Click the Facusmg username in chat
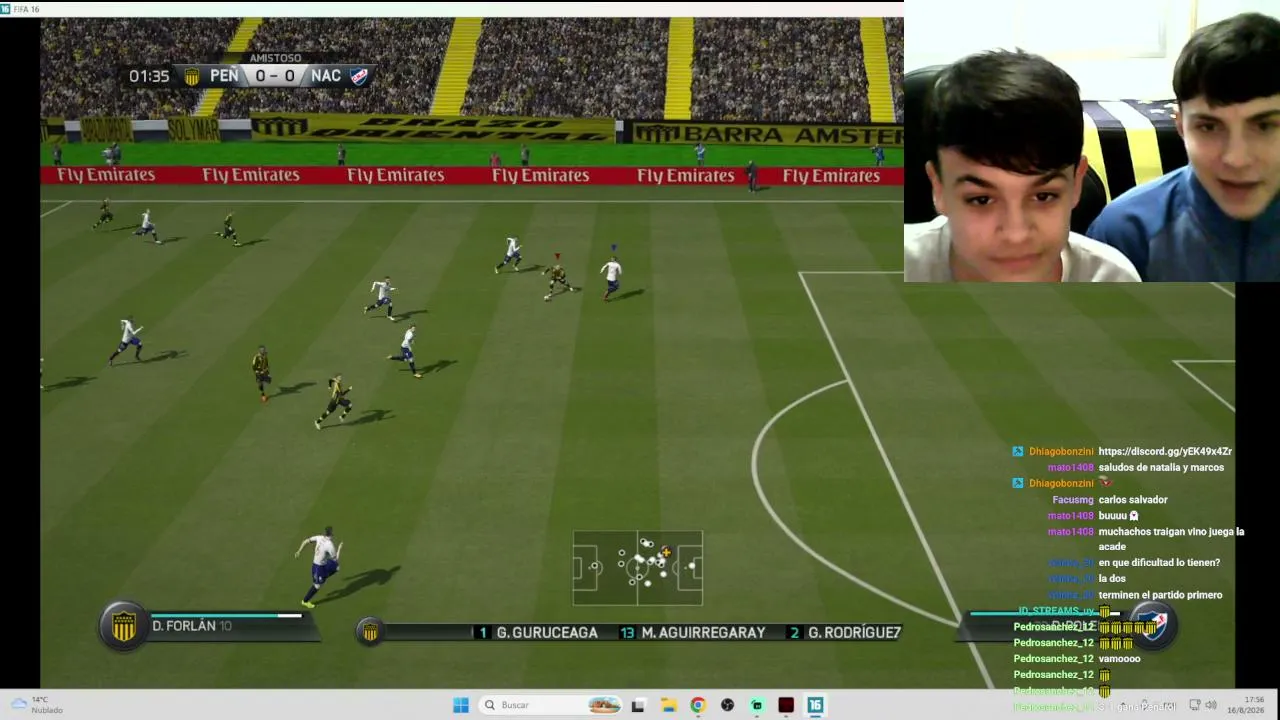Screen dimensions: 1280x720 pos(1073,500)
